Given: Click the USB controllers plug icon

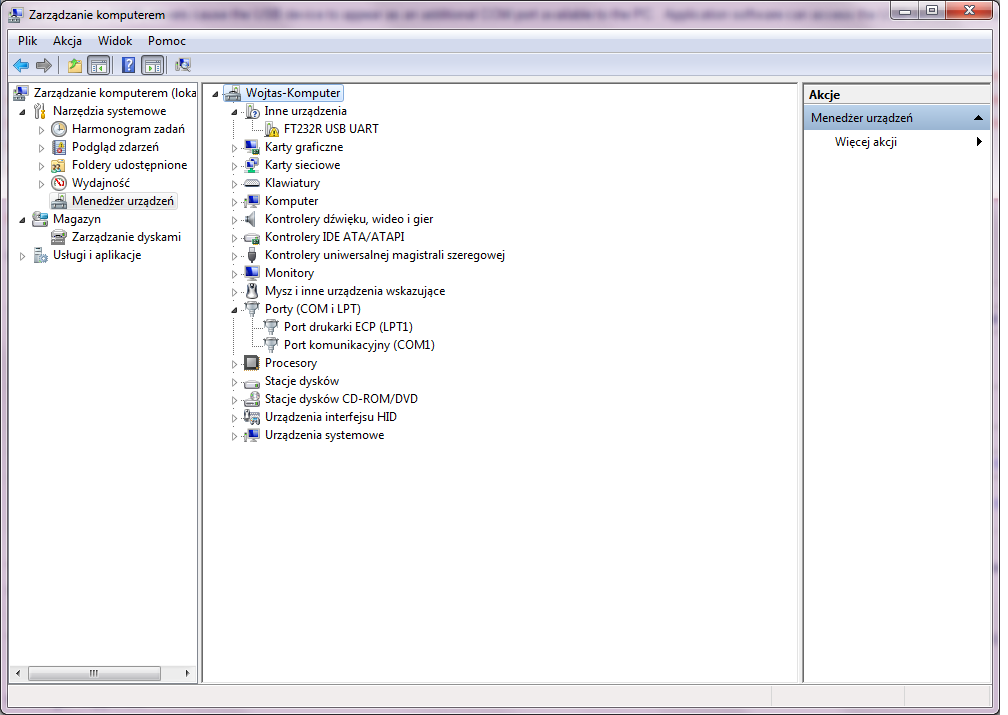Looking at the screenshot, I should point(252,255).
